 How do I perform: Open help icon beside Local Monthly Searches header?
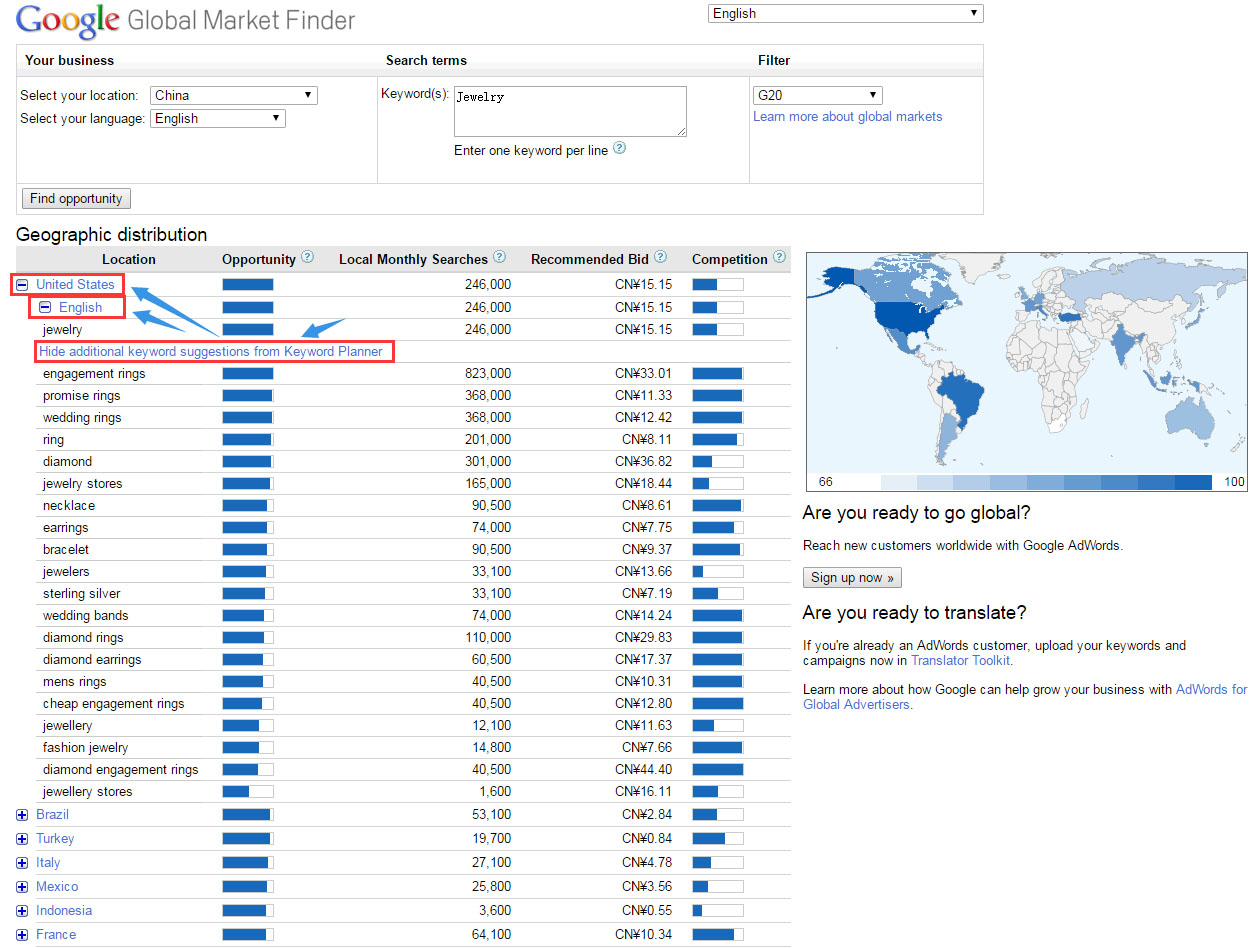tap(499, 257)
